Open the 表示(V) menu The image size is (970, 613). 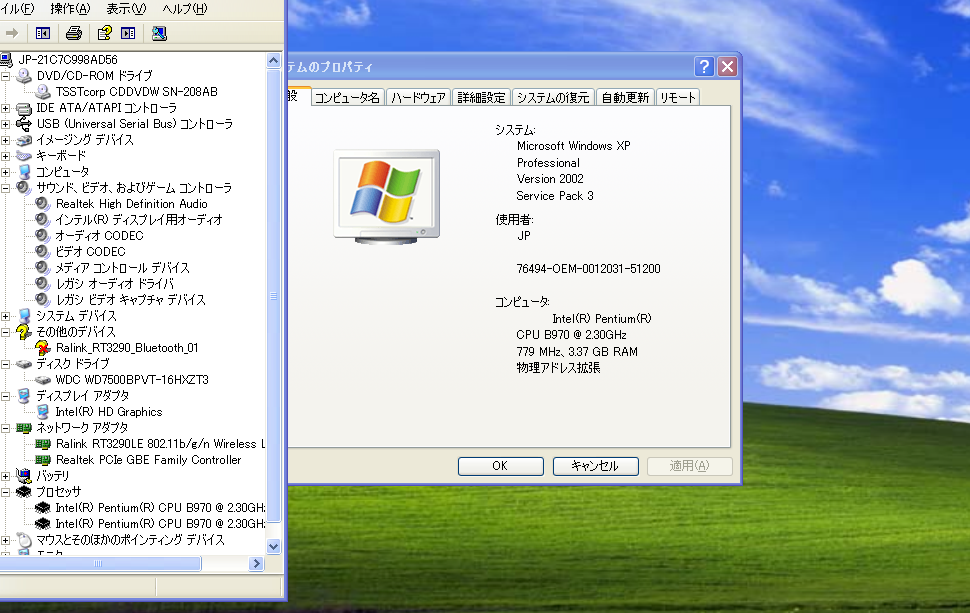[x=126, y=9]
